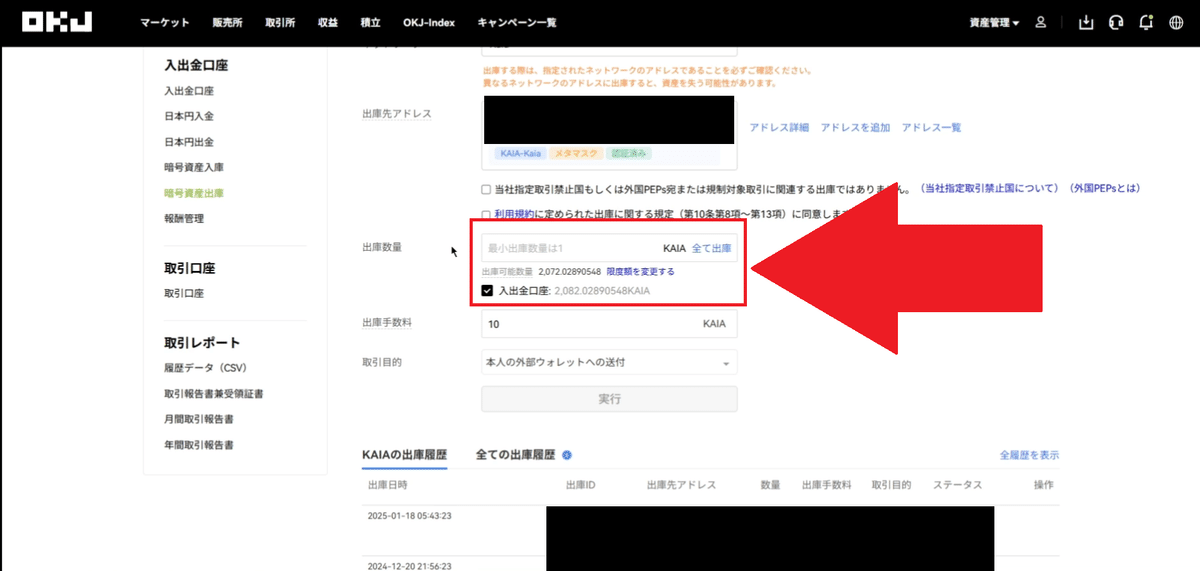This screenshot has height=571, width=1200.
Task: Select 入出金口座 item in sidebar list
Action: point(189,91)
